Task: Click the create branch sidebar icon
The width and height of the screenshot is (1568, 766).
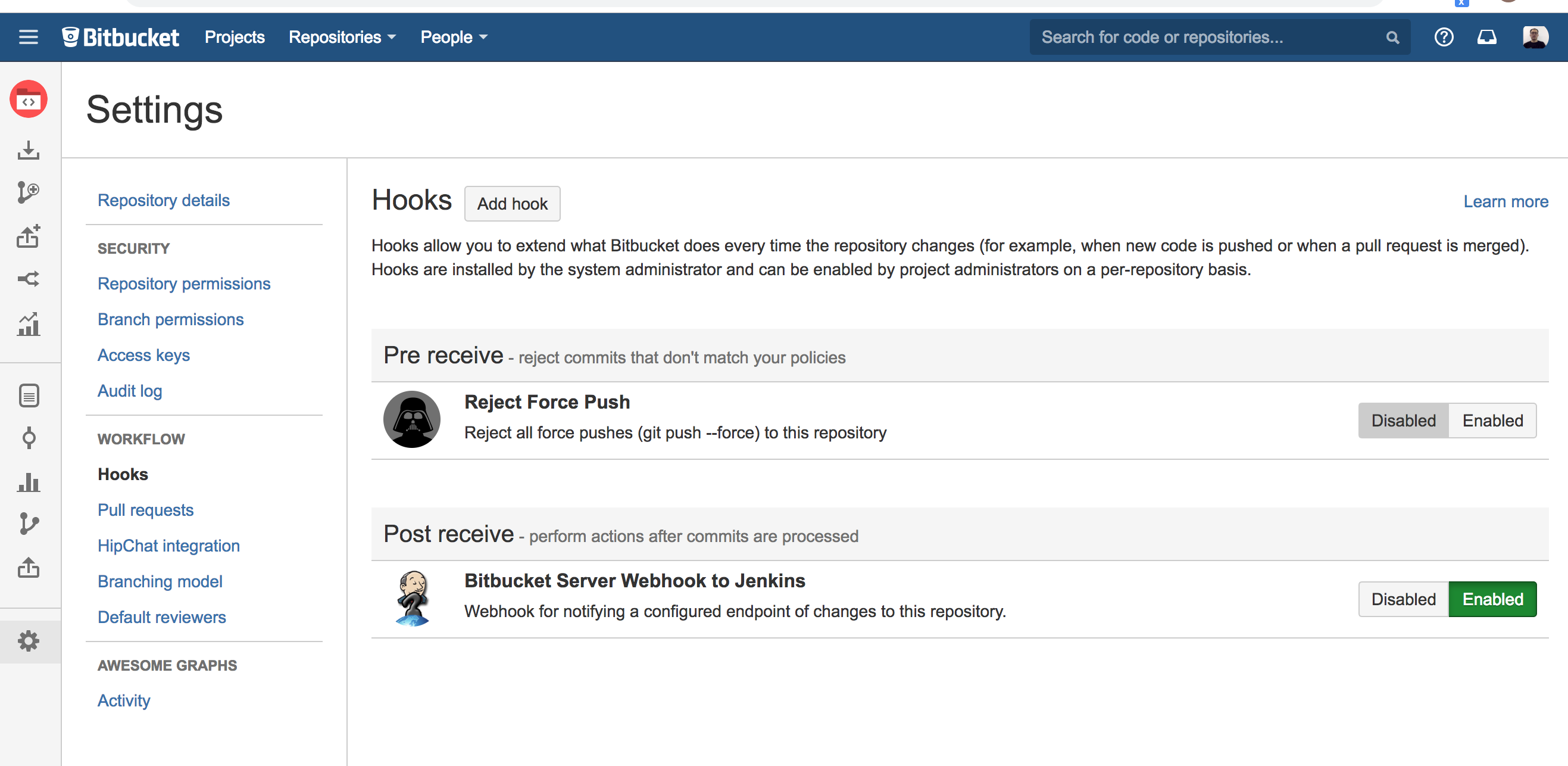Action: point(28,192)
